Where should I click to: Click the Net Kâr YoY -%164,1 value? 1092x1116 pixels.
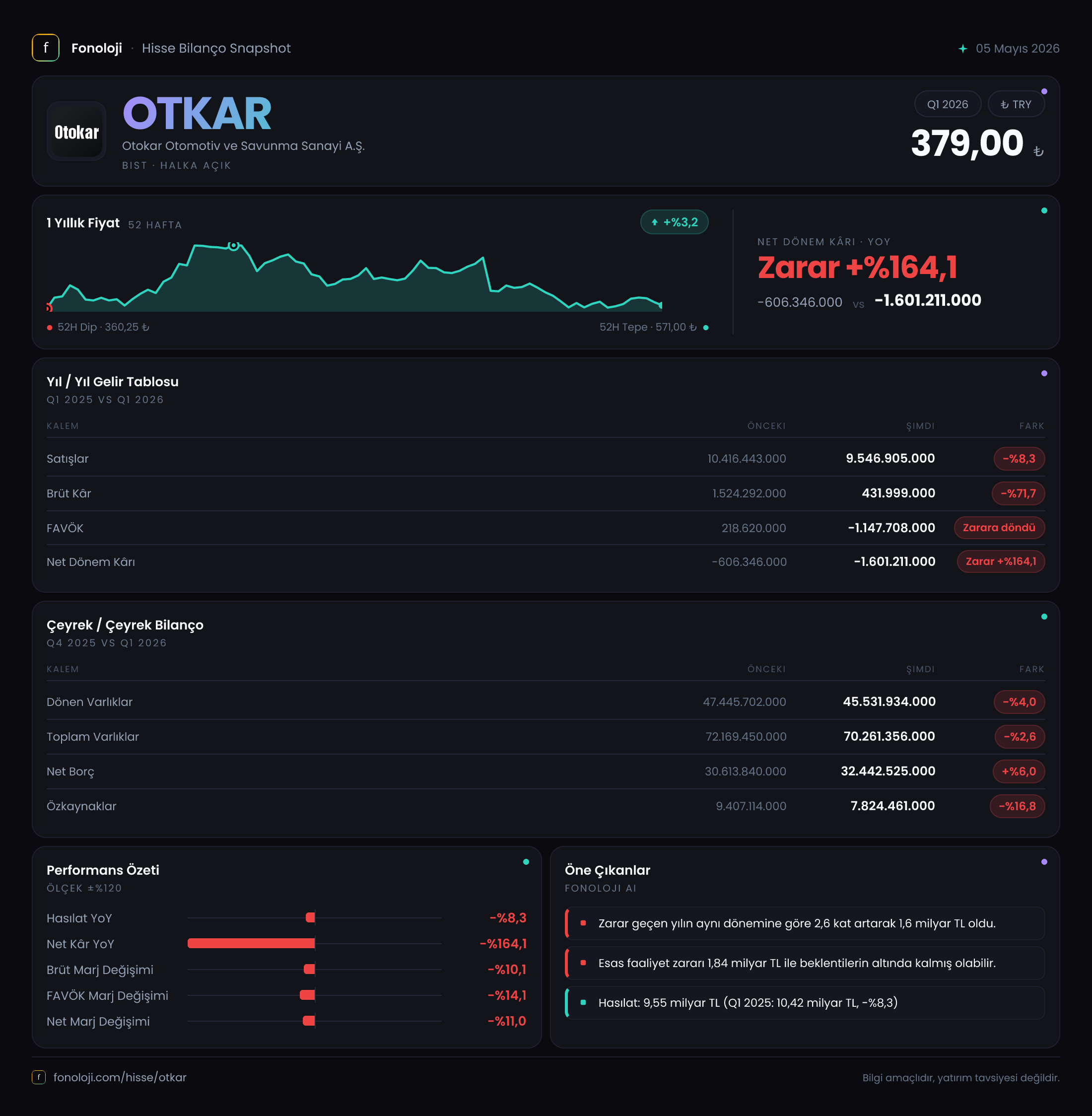pos(503,943)
